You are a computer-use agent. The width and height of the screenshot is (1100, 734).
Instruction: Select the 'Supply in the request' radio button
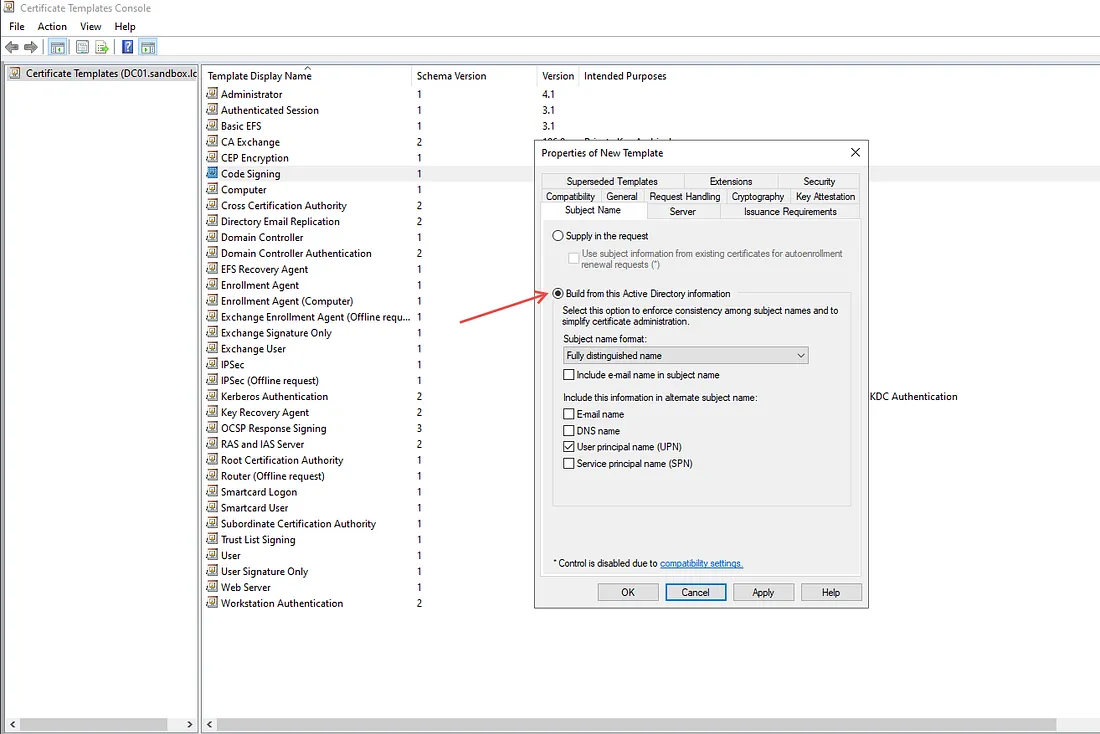(558, 236)
